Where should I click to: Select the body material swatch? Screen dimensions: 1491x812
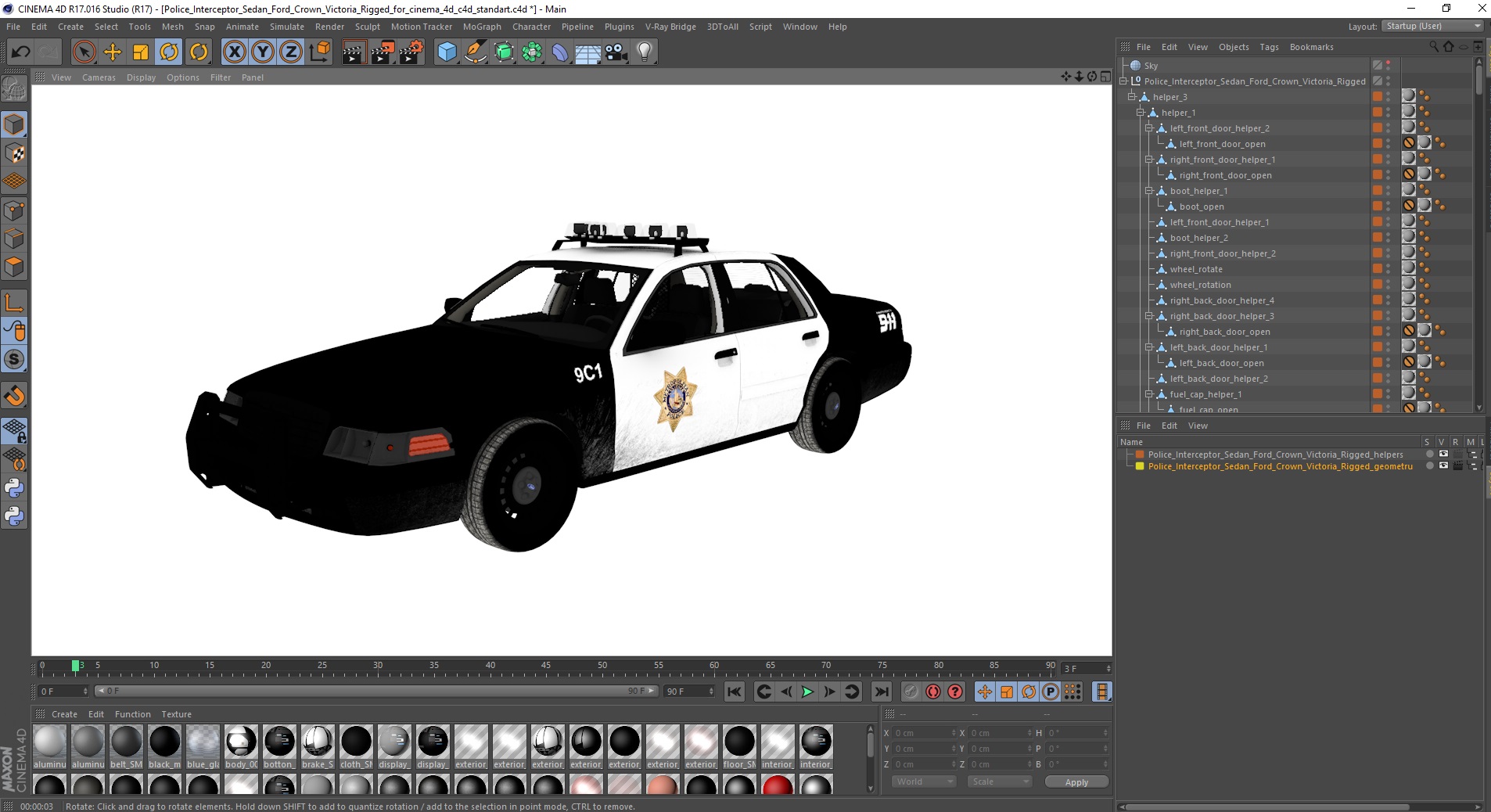[241, 746]
